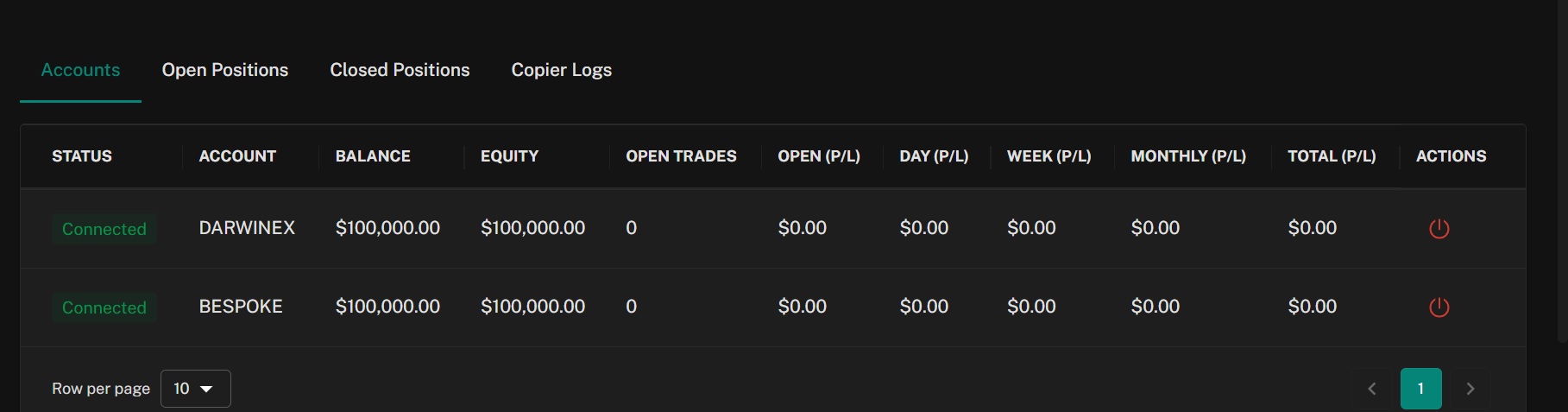Viewport: 1568px width, 412px height.
Task: Click the OPEN TRADES column header
Action: 681,156
